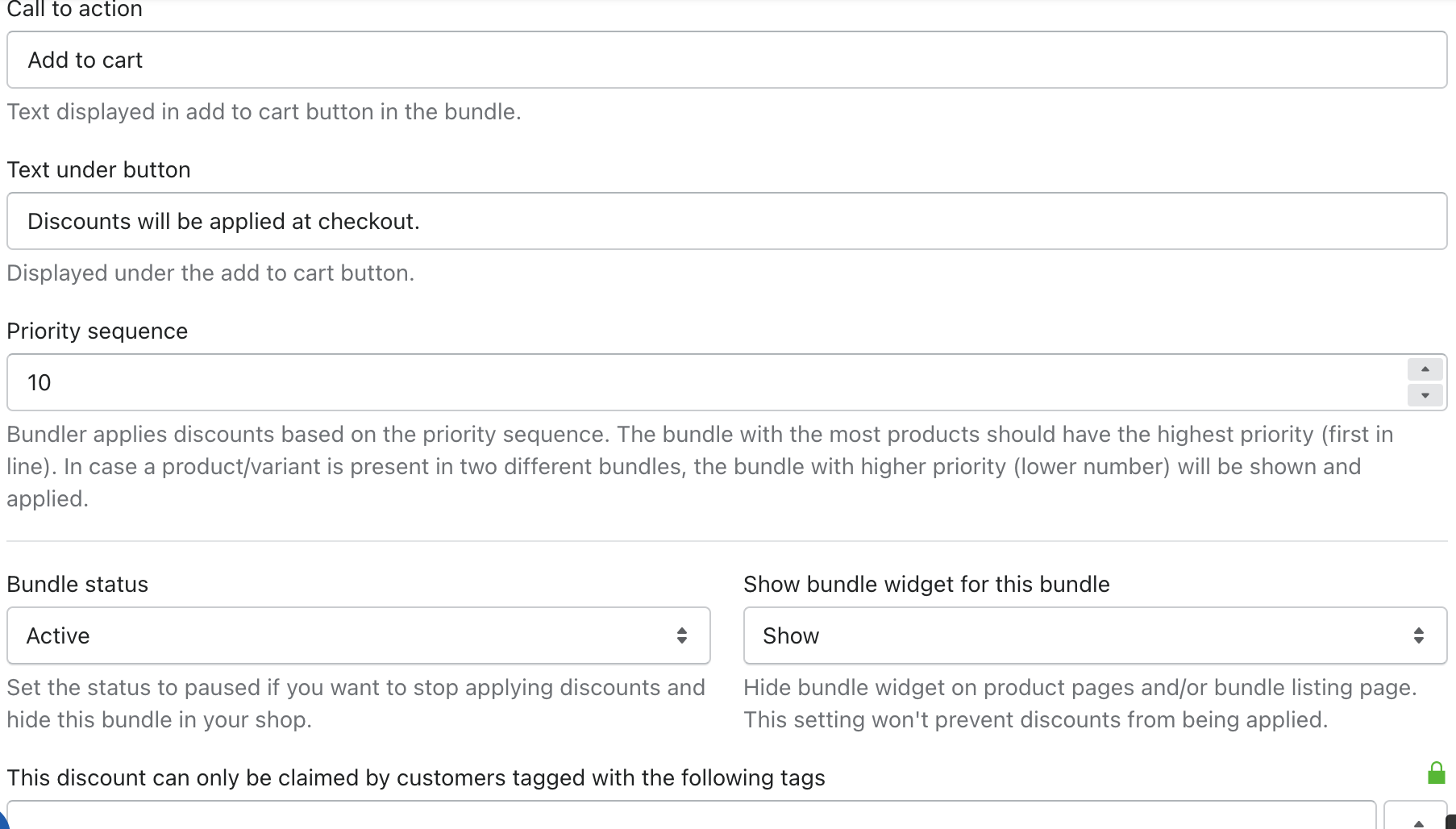Click the green lock icon
The height and width of the screenshot is (829, 1456).
click(1436, 773)
